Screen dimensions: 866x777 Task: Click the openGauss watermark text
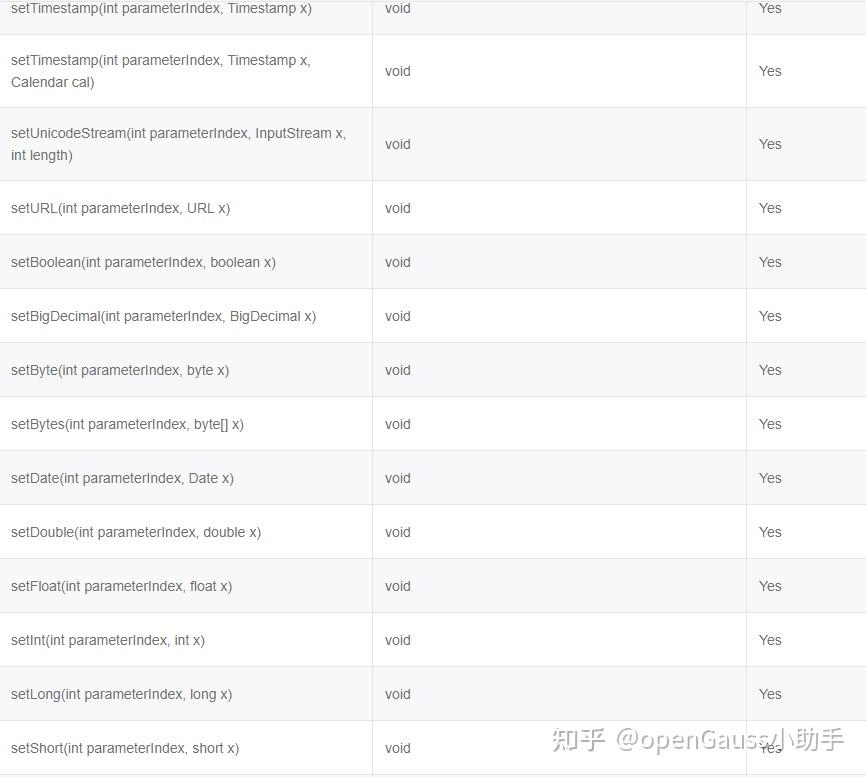(698, 740)
